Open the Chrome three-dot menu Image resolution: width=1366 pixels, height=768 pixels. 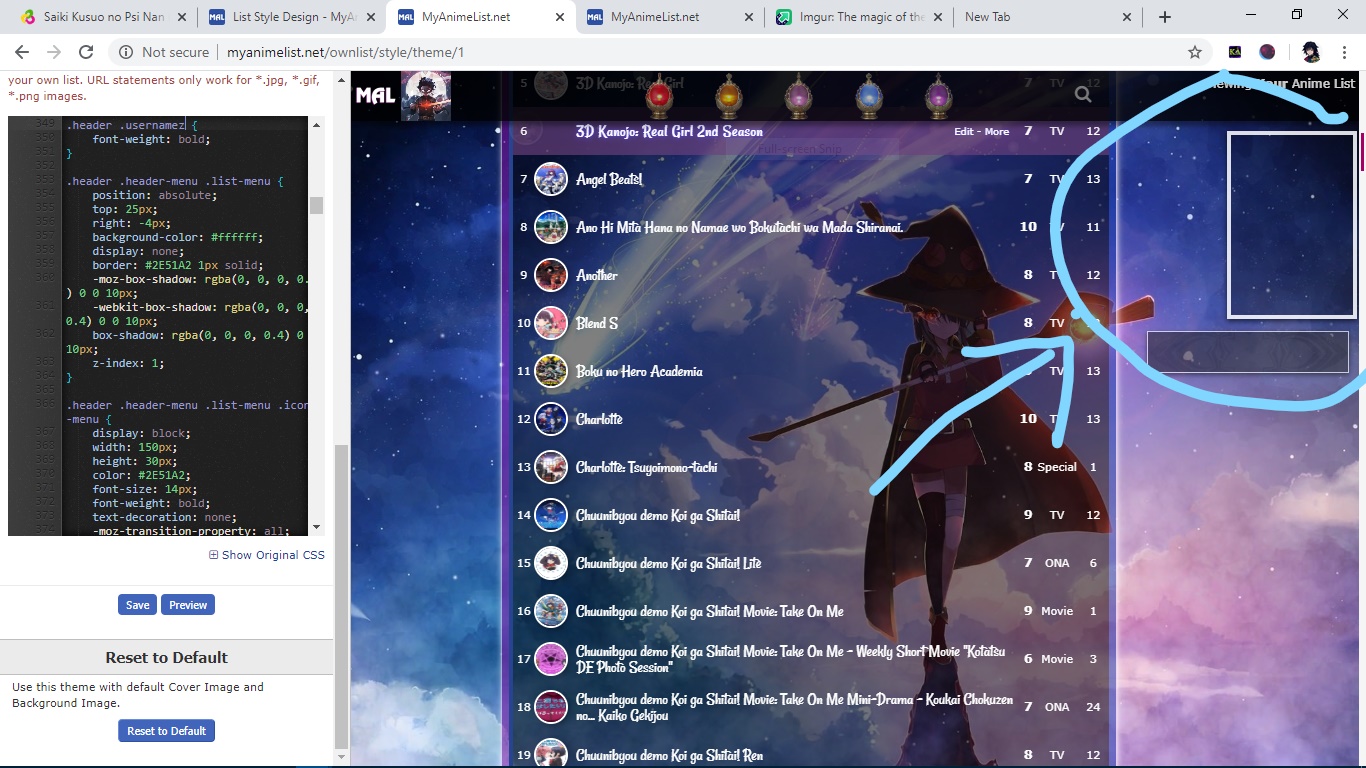[x=1343, y=52]
